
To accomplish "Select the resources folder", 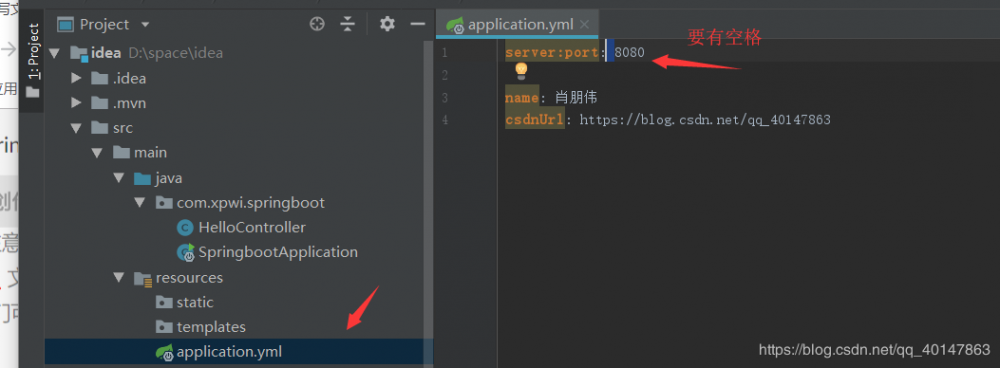I will click(x=189, y=278).
